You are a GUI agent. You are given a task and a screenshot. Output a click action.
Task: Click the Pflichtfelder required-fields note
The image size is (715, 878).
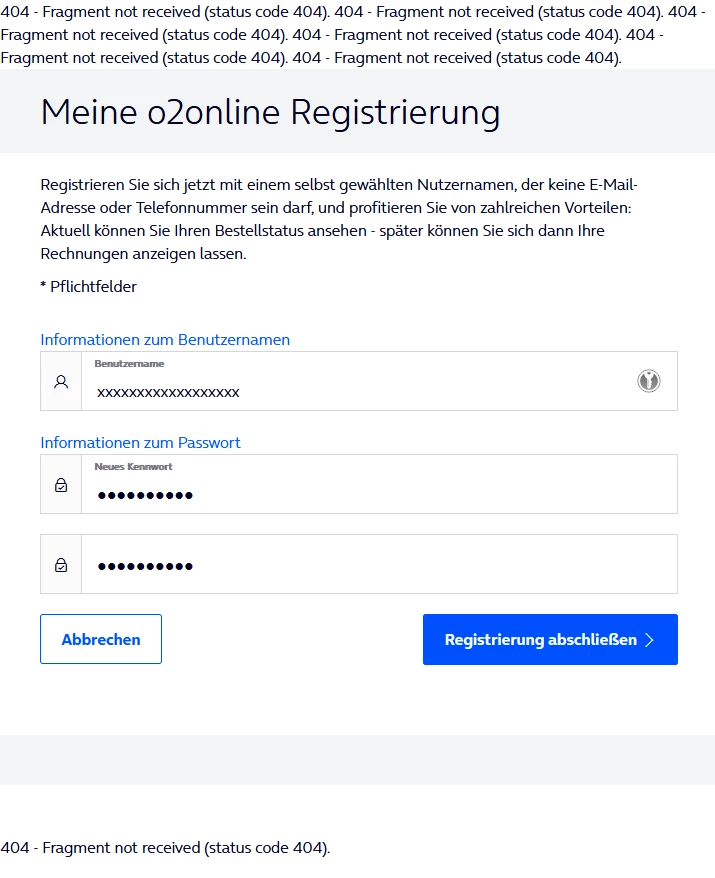coord(88,287)
